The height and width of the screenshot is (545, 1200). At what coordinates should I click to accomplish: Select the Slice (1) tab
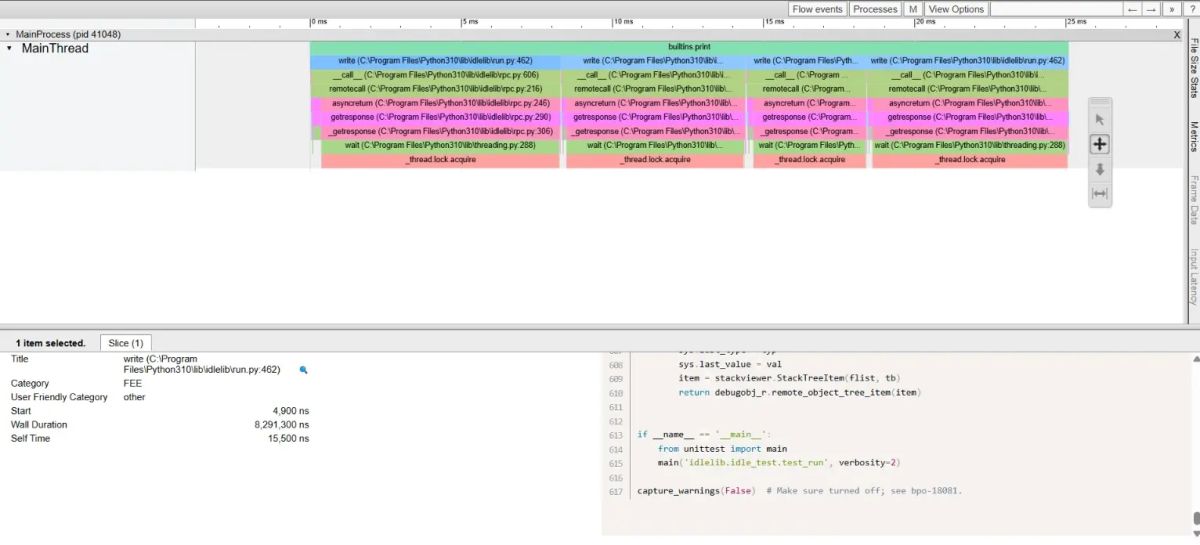[126, 343]
